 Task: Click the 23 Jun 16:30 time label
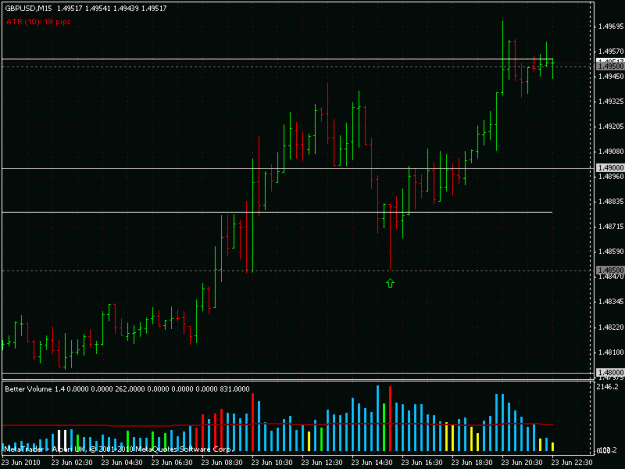[x=422, y=462]
